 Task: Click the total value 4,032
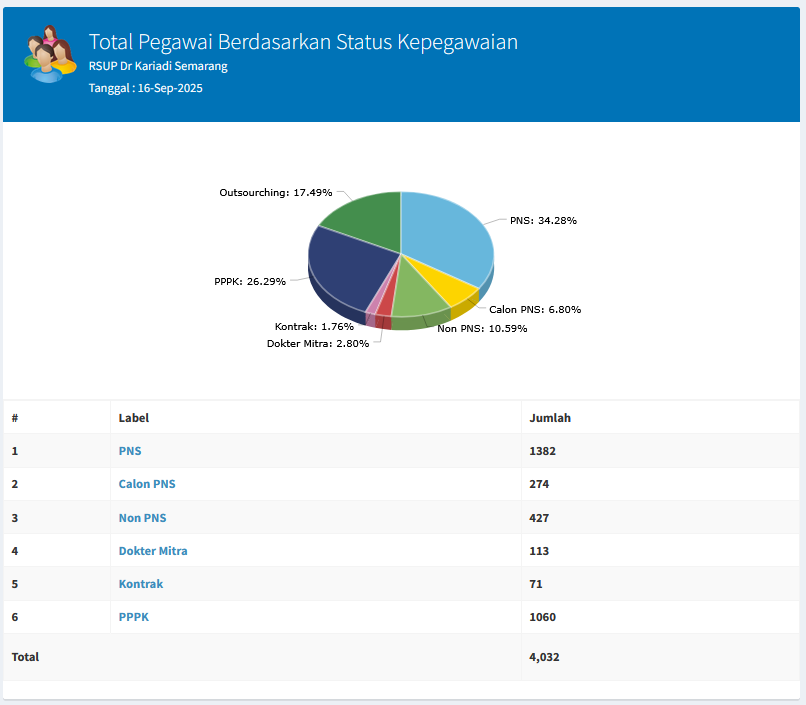point(546,657)
